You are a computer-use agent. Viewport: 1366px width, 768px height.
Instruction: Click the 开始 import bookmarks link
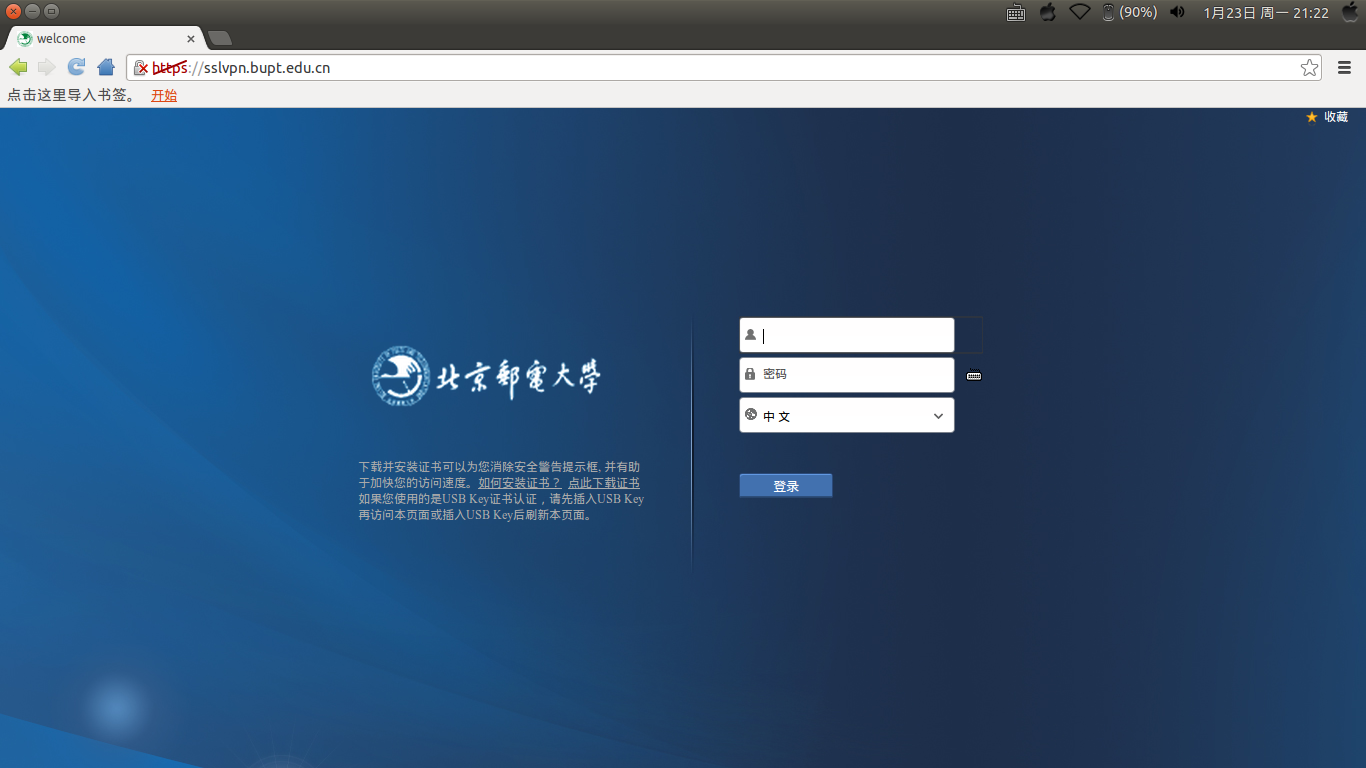[x=164, y=95]
